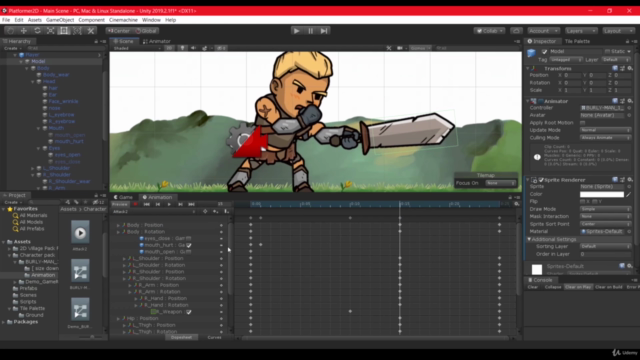
Task: Open color eyedropper next to Color
Action: 629,194
